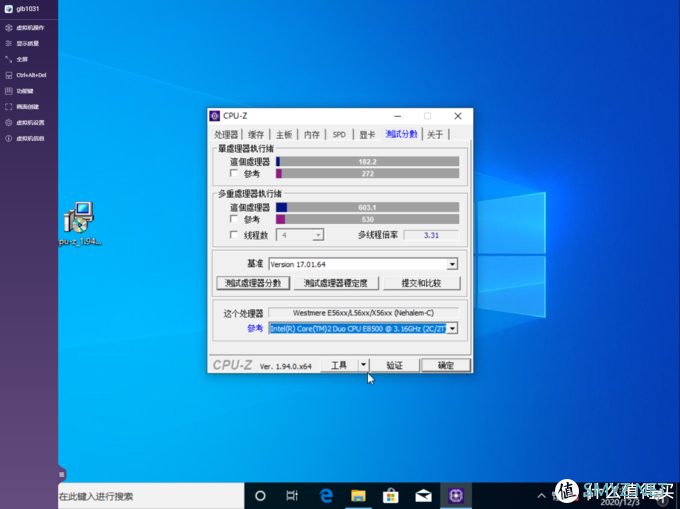Screen dimensions: 680x509
Task: Tick the 參考 checkbox under single thread
Action: 234,173
